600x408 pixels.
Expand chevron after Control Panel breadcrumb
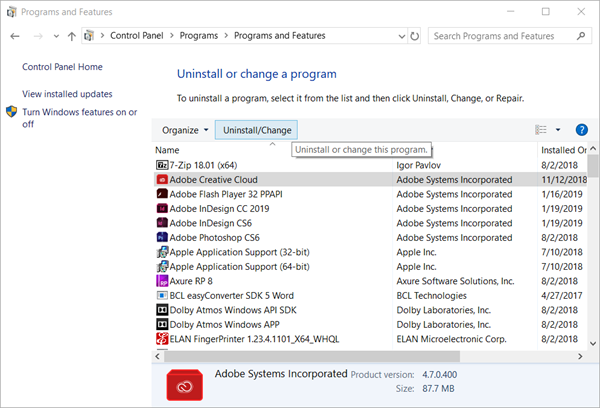[171, 36]
